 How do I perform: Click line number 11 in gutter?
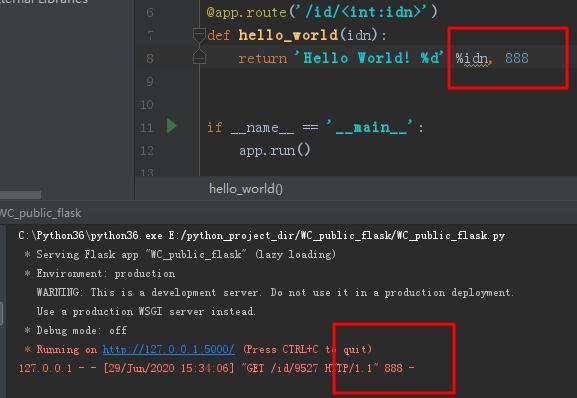[x=146, y=128]
